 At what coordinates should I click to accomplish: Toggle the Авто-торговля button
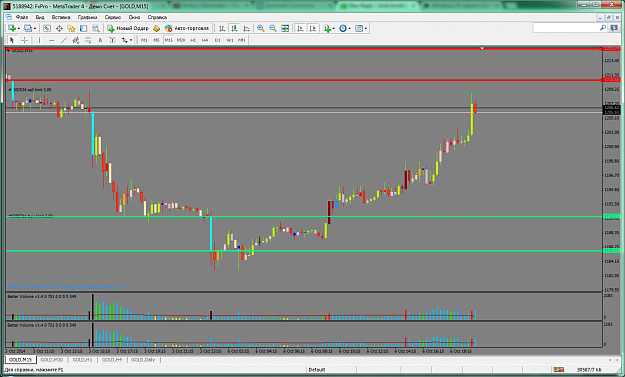coord(187,28)
